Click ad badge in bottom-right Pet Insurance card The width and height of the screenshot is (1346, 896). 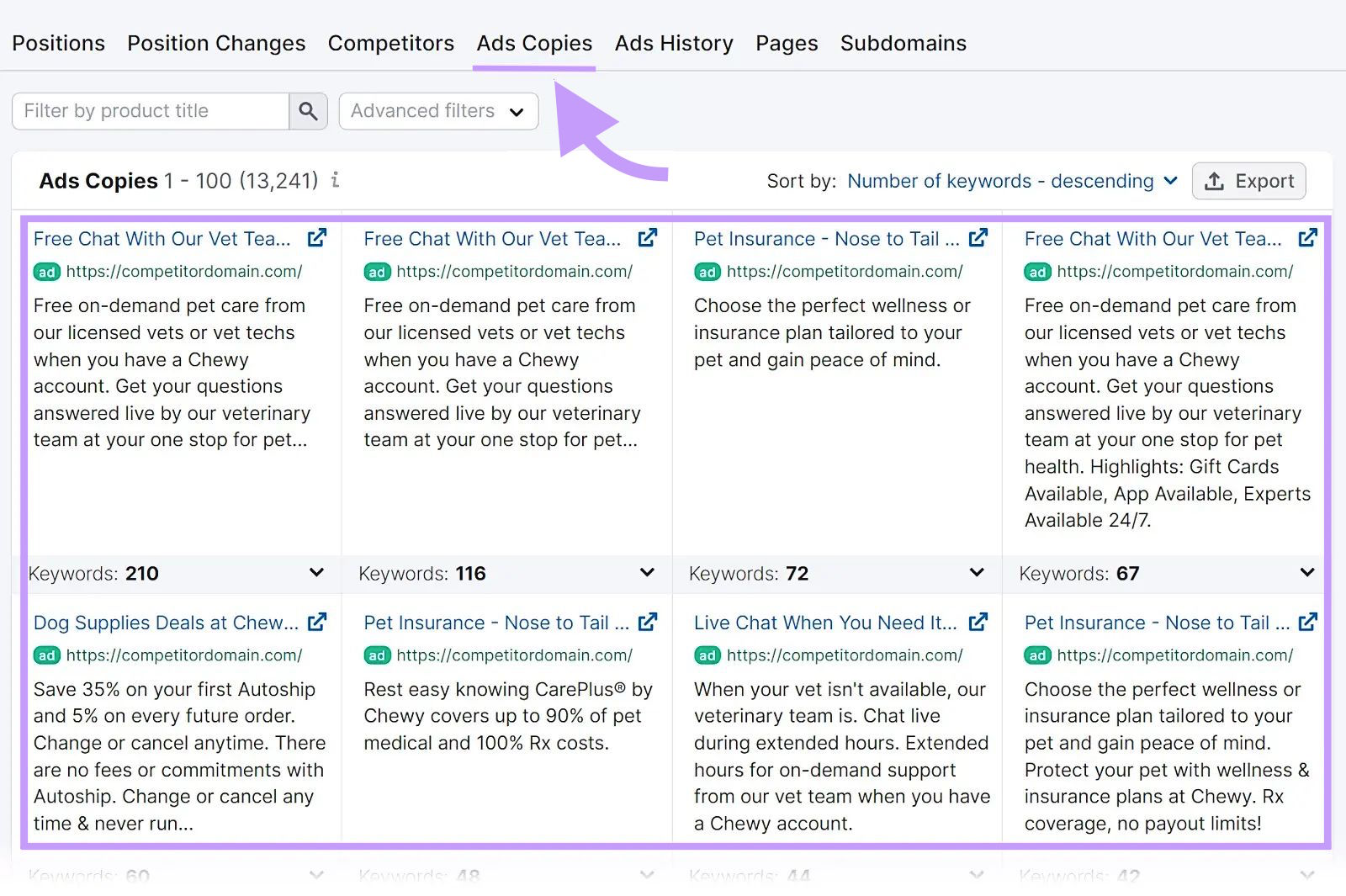pos(1038,655)
